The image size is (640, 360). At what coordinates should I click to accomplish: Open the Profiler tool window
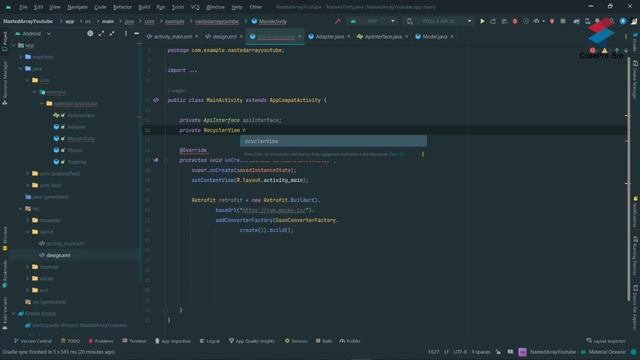point(350,341)
